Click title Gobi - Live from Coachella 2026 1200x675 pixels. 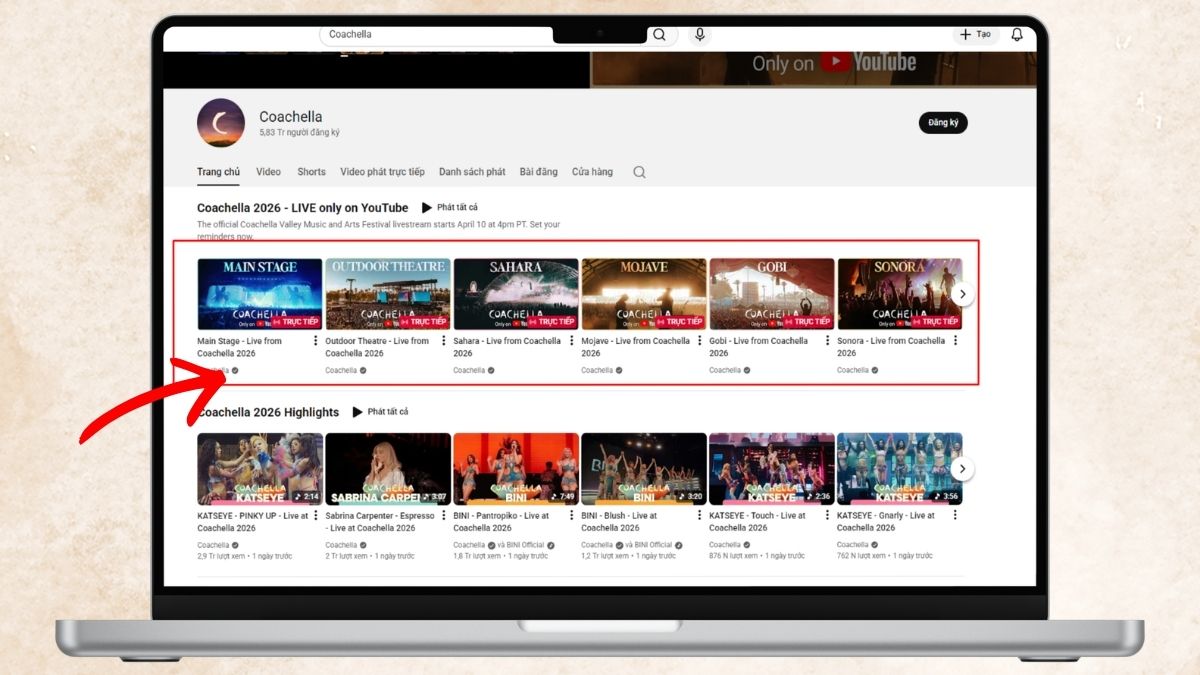[758, 347]
